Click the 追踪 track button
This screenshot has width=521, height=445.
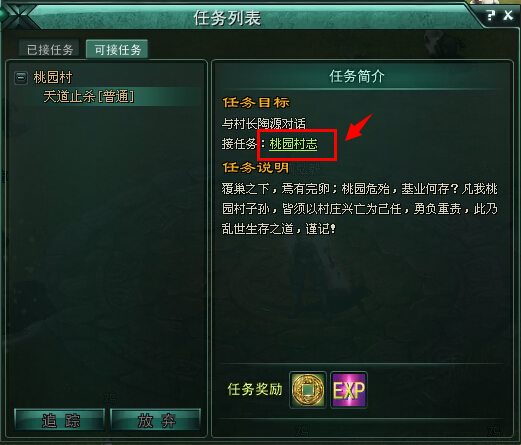click(60, 420)
